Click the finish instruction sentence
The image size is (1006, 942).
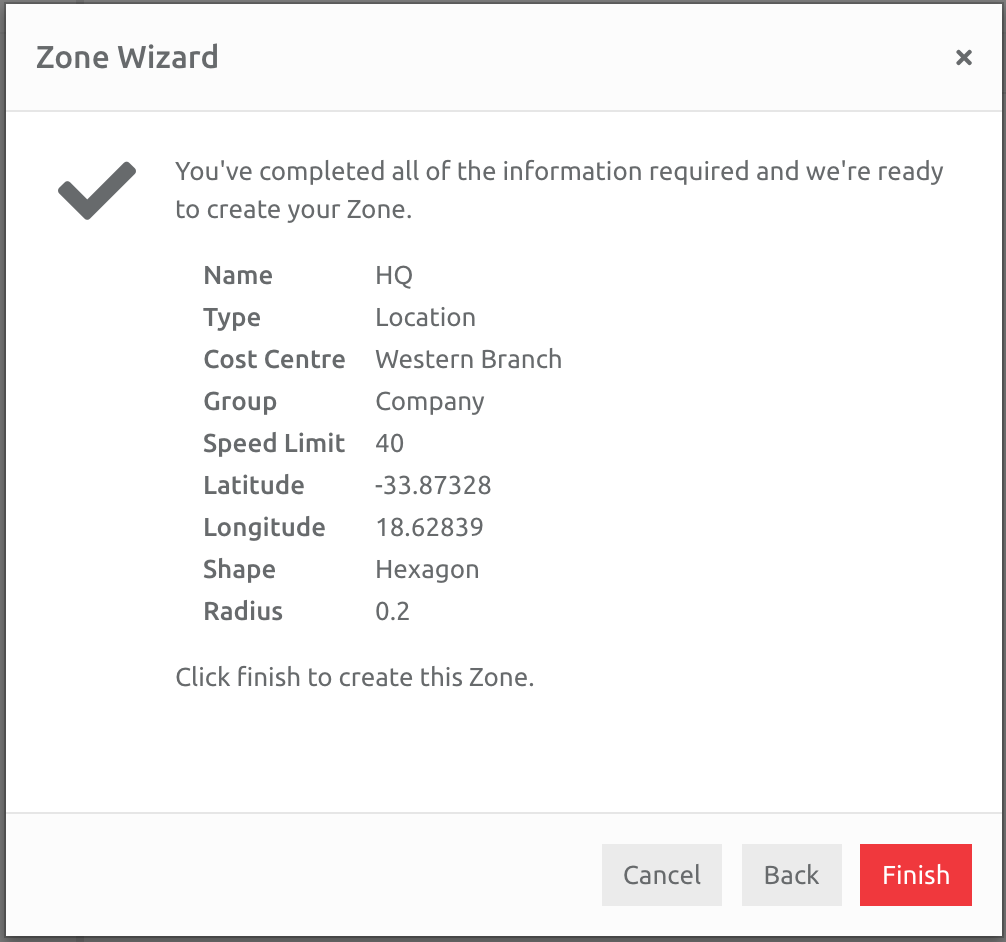click(354, 677)
